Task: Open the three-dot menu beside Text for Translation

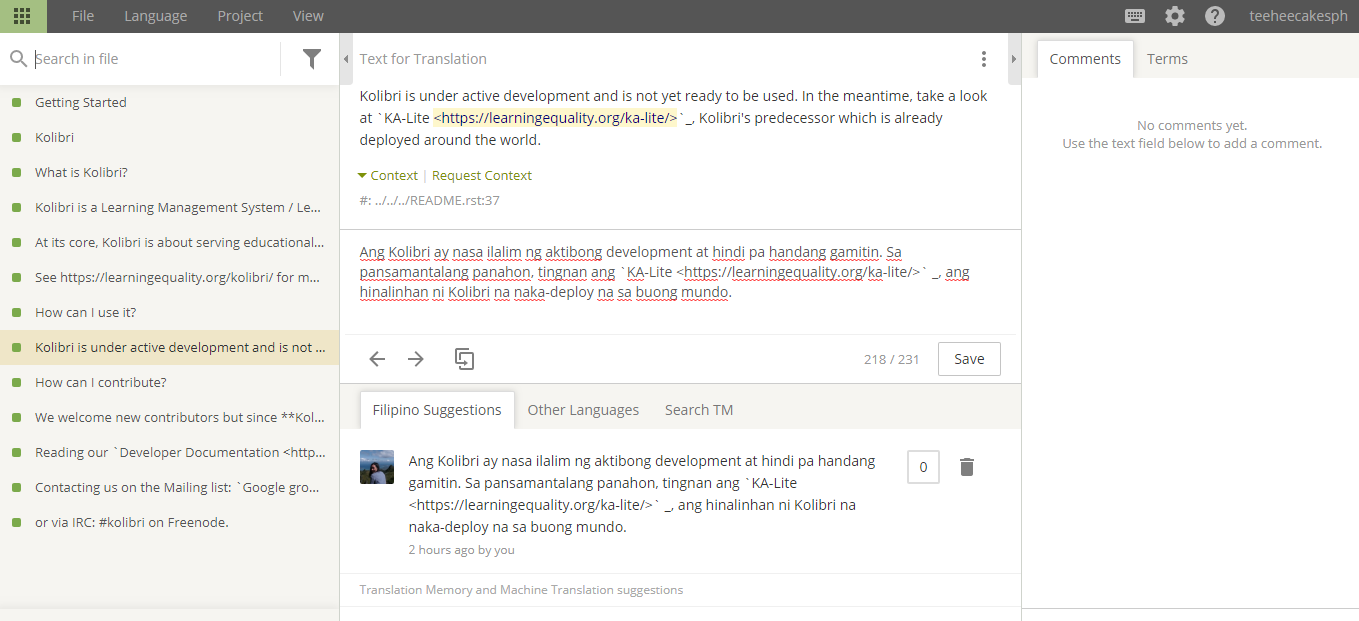Action: pos(984,59)
